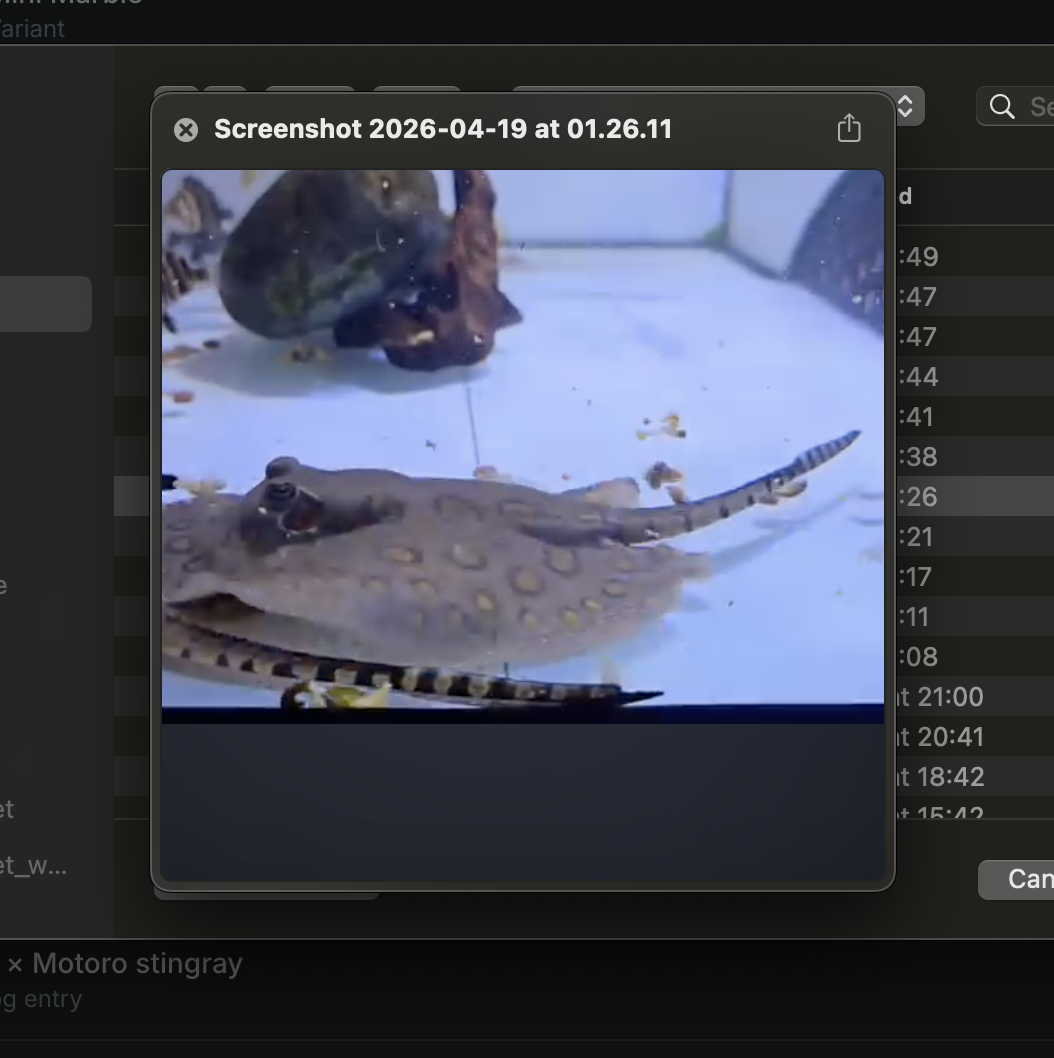
Task: Click the stingray preview image
Action: coord(522,440)
